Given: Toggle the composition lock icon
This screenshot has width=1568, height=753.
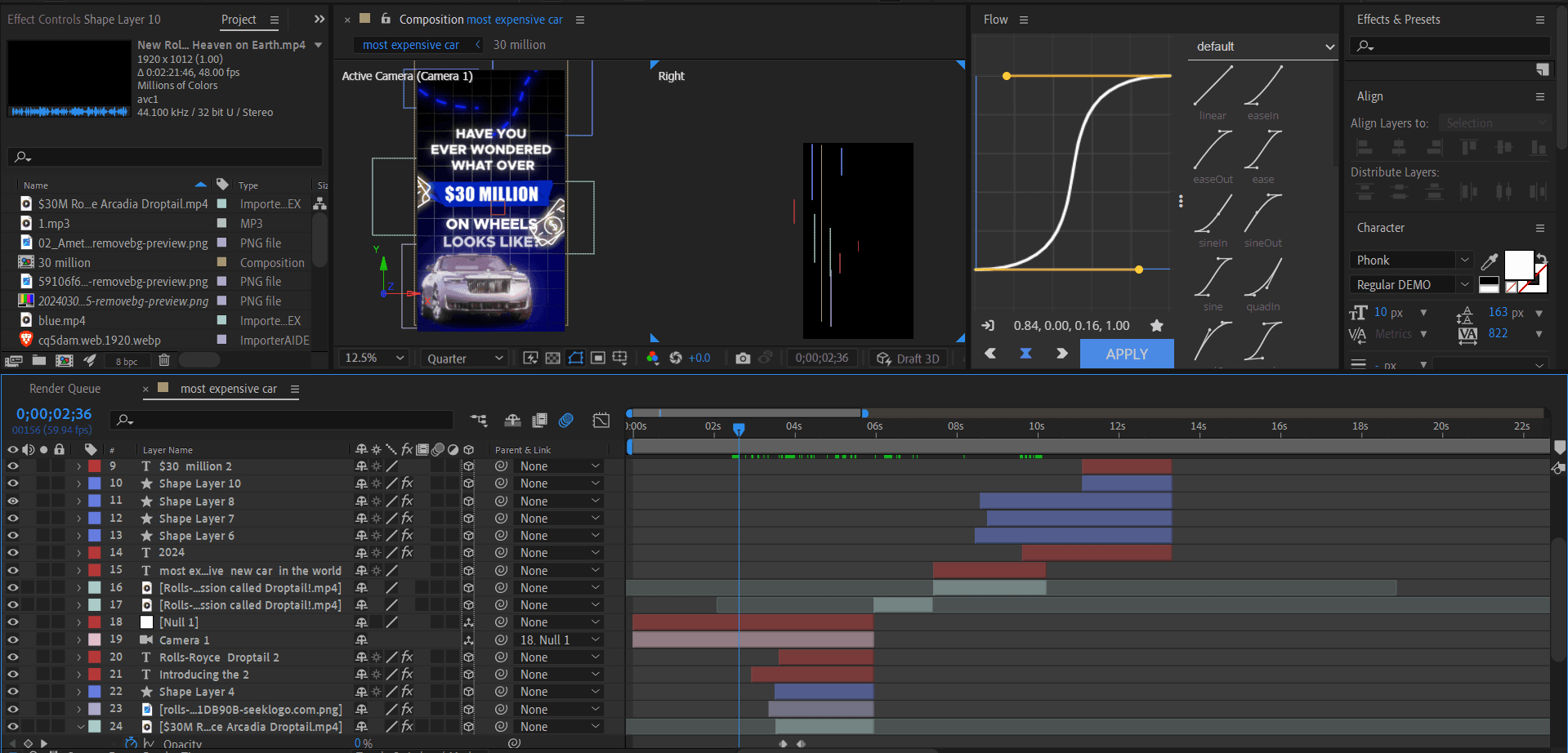Looking at the screenshot, I should (385, 18).
